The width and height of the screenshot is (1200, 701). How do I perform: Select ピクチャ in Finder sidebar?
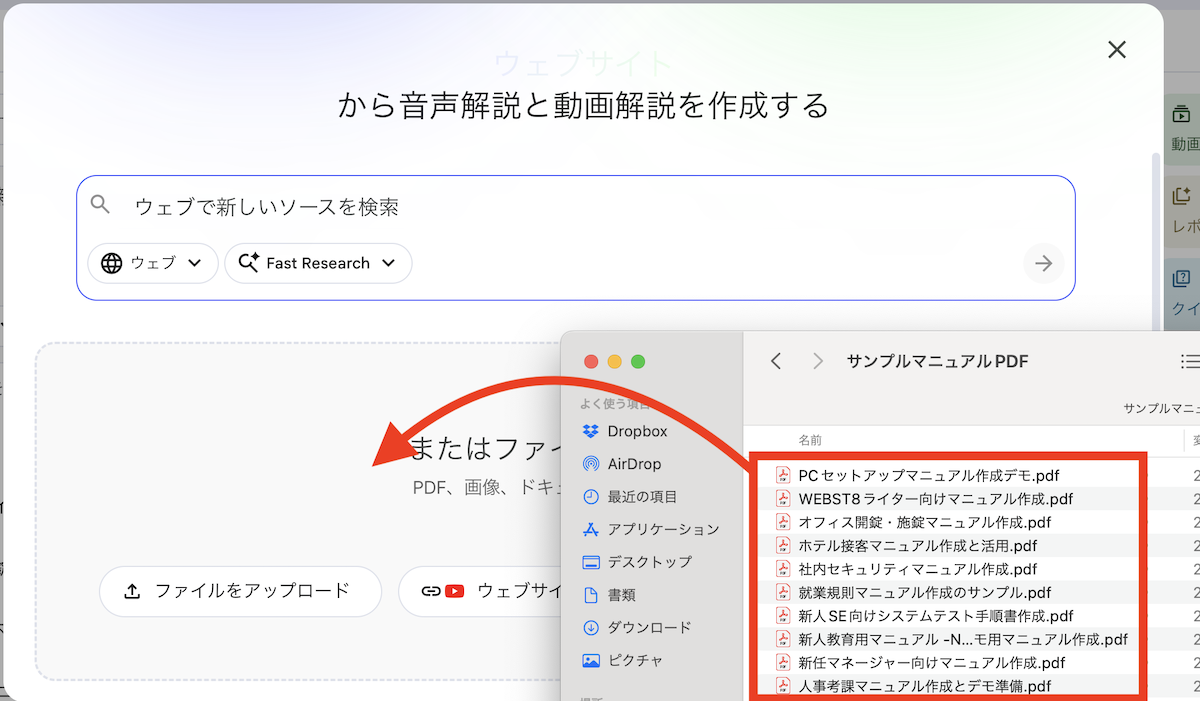[x=634, y=661]
